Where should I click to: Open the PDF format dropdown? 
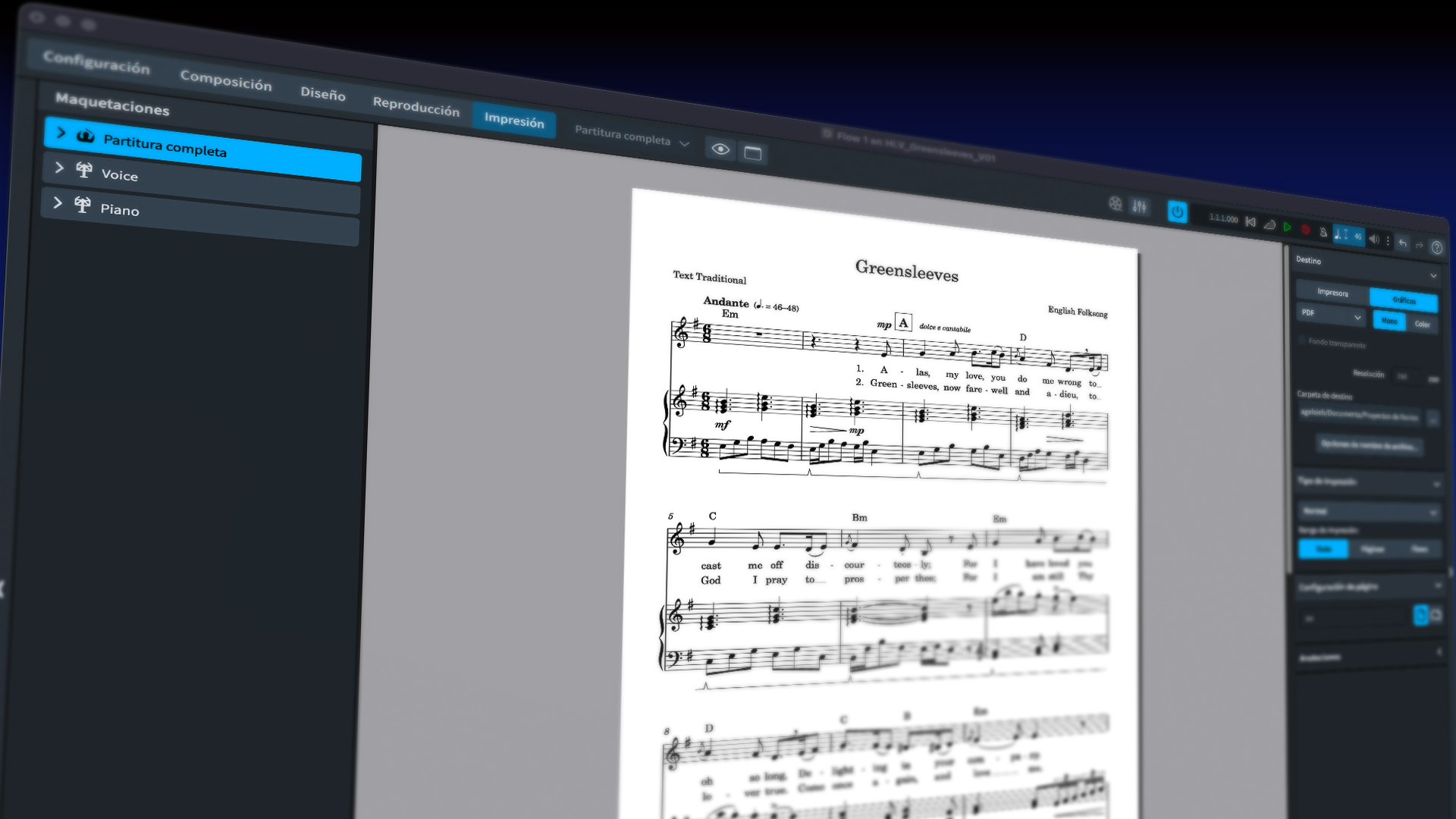coord(1332,315)
